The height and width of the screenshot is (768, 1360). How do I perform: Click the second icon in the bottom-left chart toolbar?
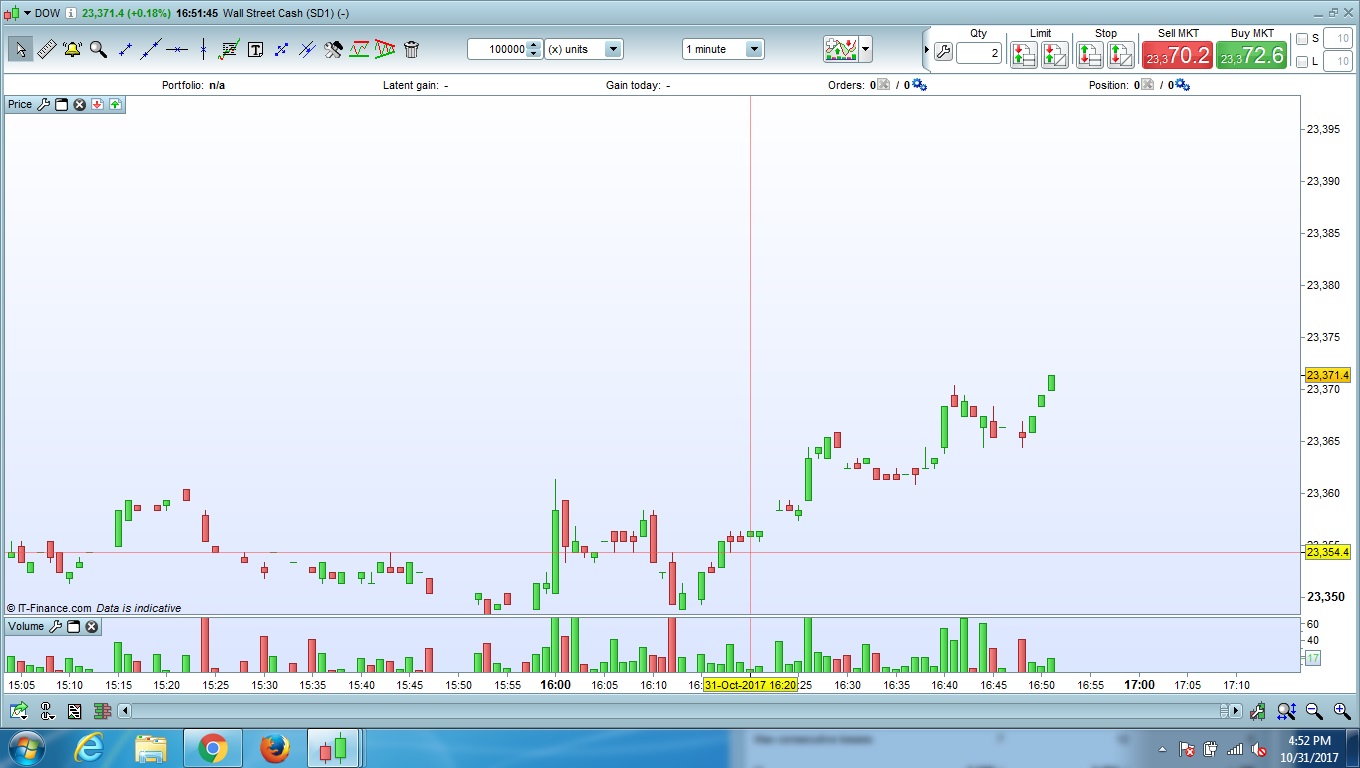click(47, 711)
